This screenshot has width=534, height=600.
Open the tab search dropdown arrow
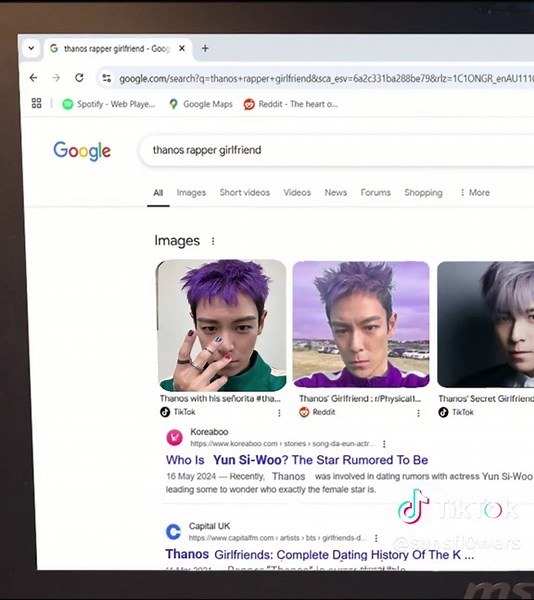(x=31, y=48)
